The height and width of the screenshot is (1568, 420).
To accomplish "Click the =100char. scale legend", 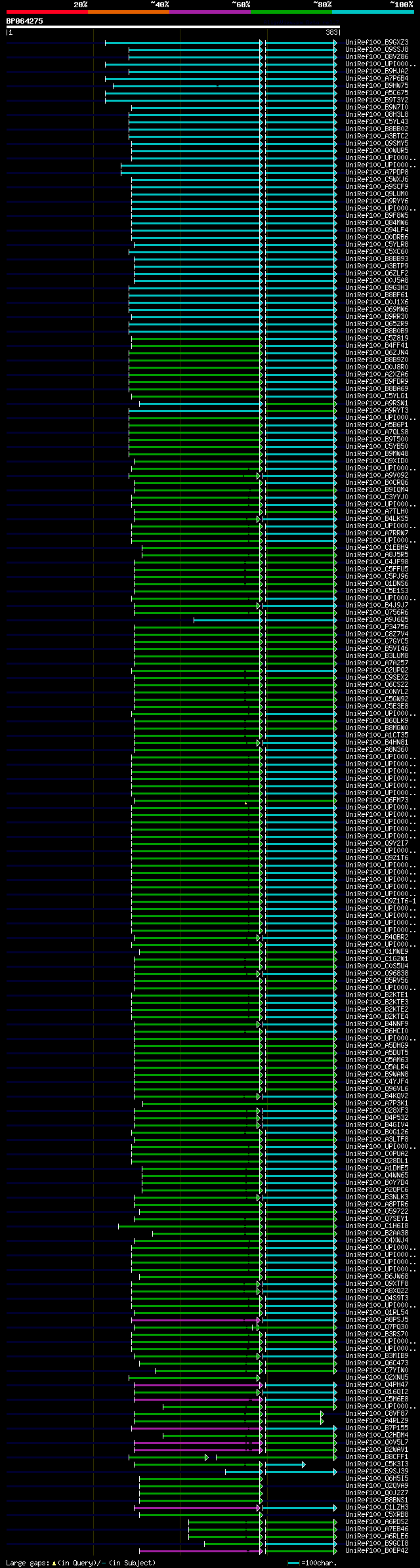I will (x=313, y=1563).
